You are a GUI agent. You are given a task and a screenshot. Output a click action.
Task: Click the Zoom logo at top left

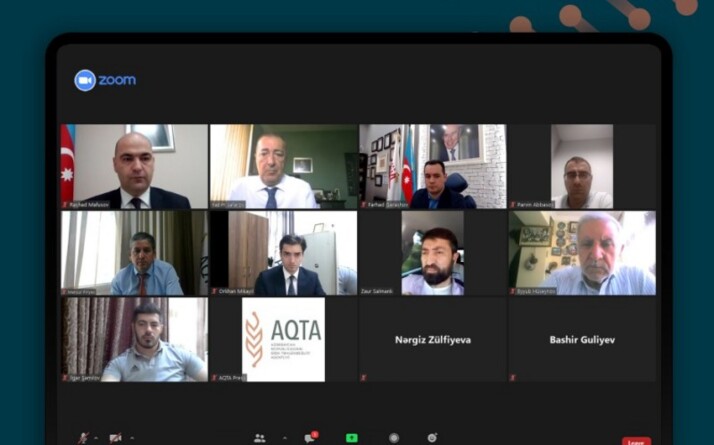click(x=105, y=80)
